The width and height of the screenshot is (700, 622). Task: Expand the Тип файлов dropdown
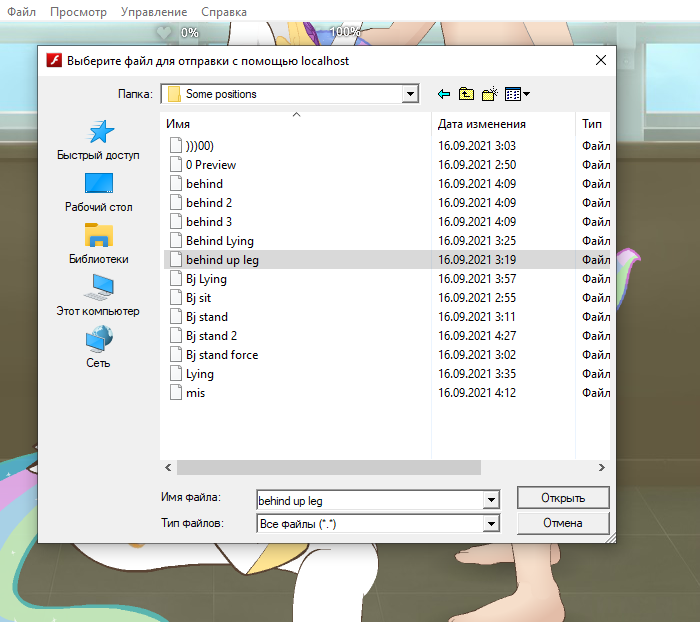coord(490,523)
